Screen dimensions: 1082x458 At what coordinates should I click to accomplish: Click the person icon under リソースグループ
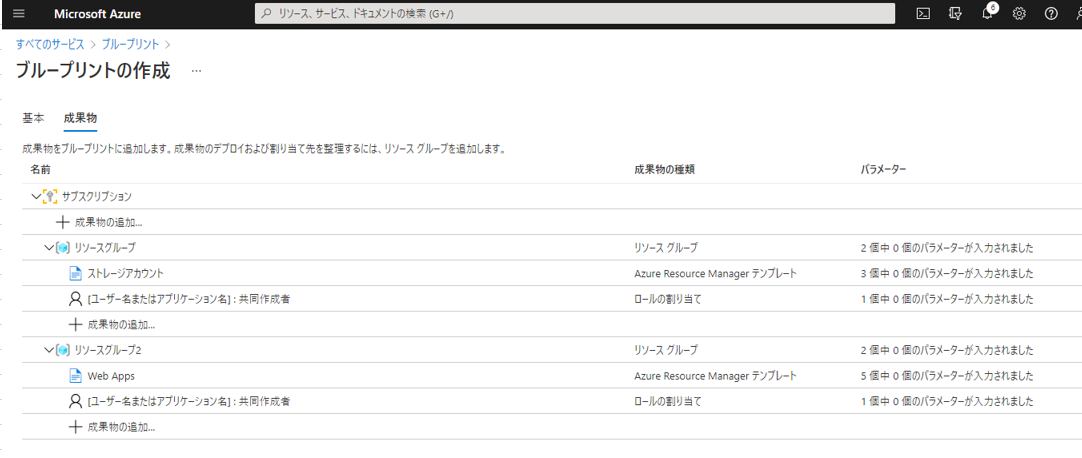pyautogui.click(x=76, y=299)
